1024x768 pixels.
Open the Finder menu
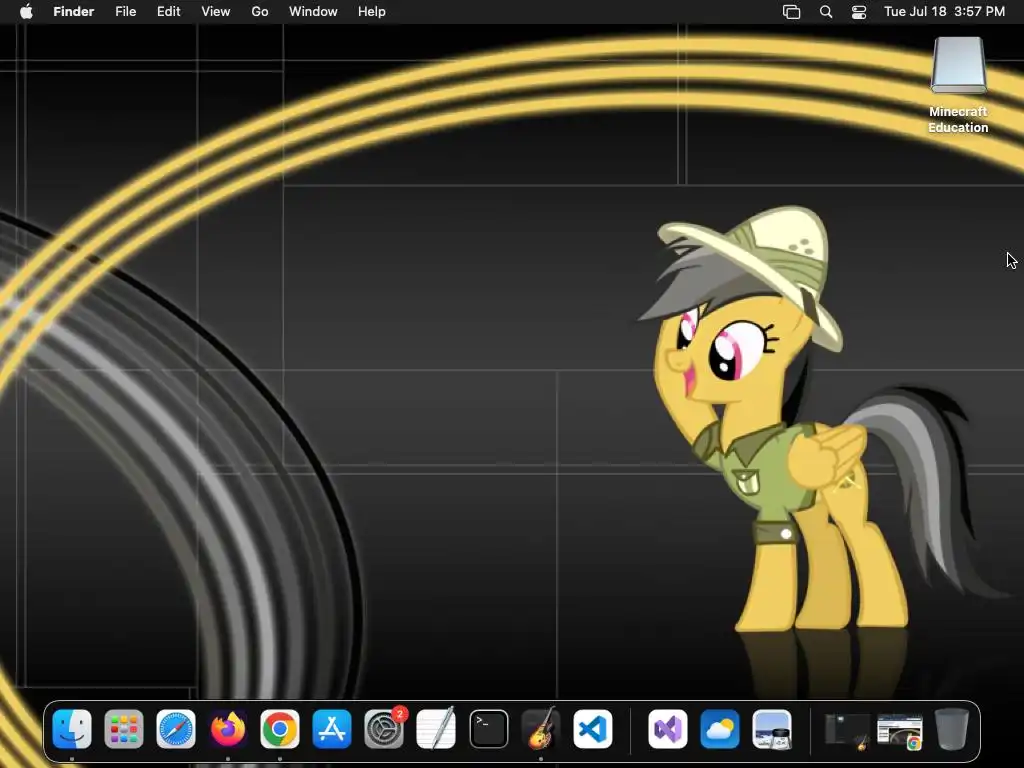[x=74, y=12]
